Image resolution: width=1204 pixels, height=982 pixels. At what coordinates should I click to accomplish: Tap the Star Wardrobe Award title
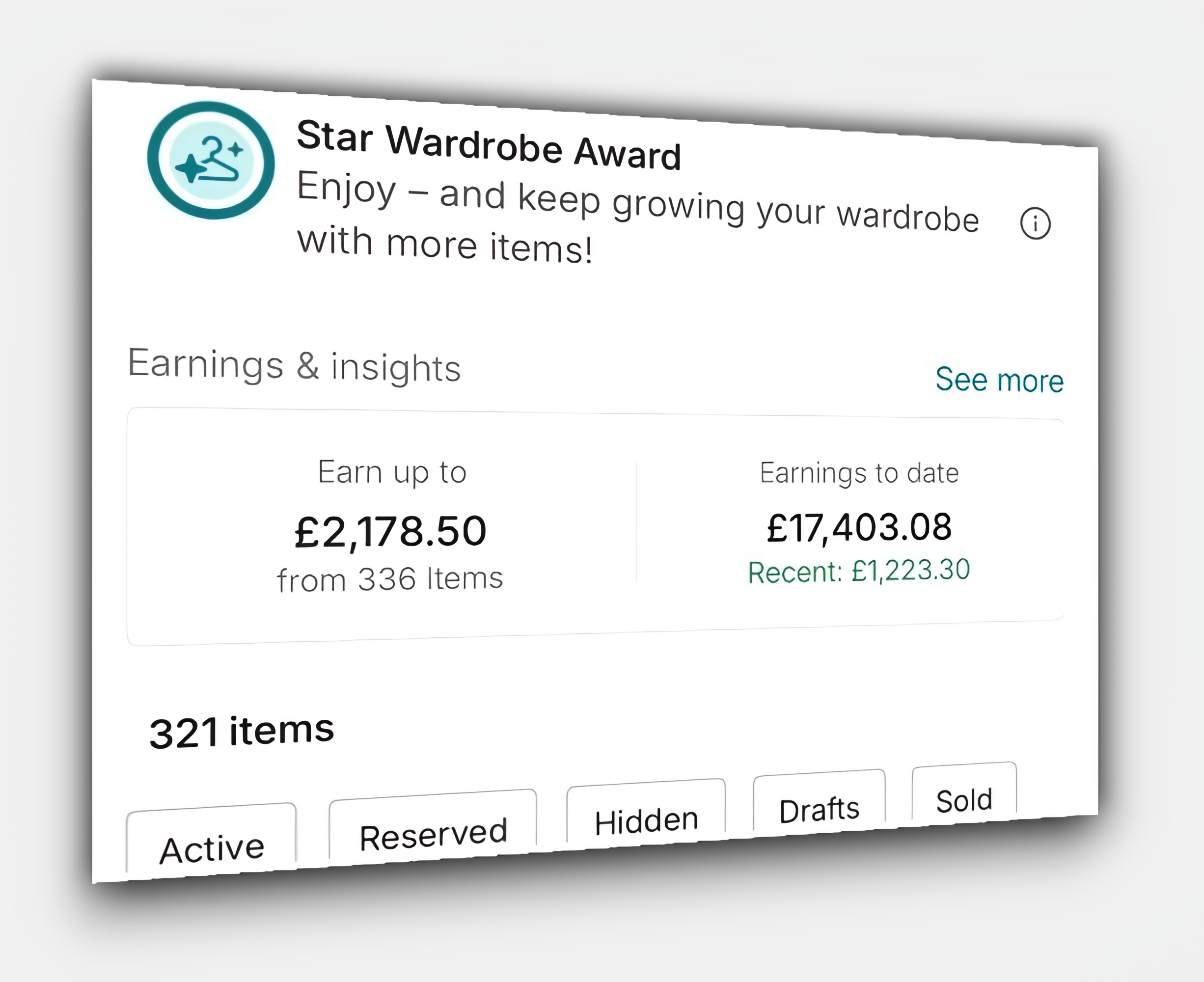tap(488, 145)
